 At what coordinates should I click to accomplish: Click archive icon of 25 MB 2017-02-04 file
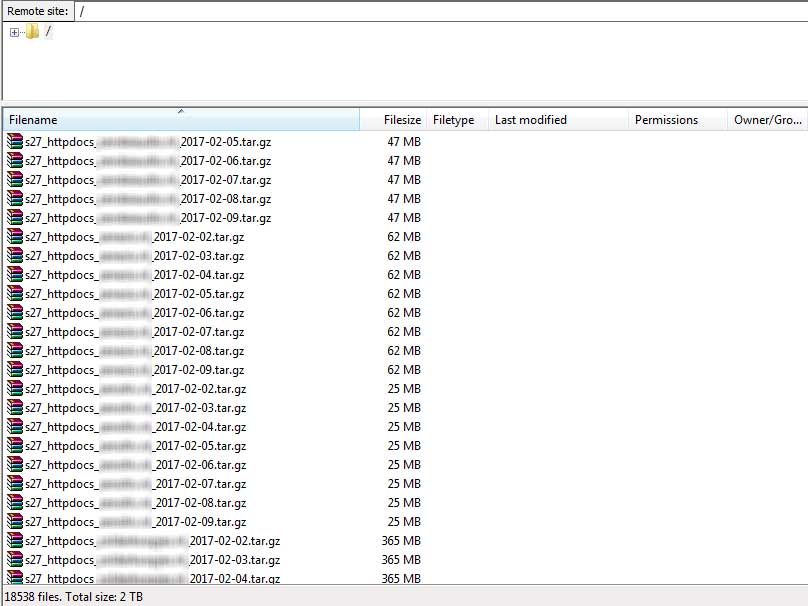(x=14, y=427)
